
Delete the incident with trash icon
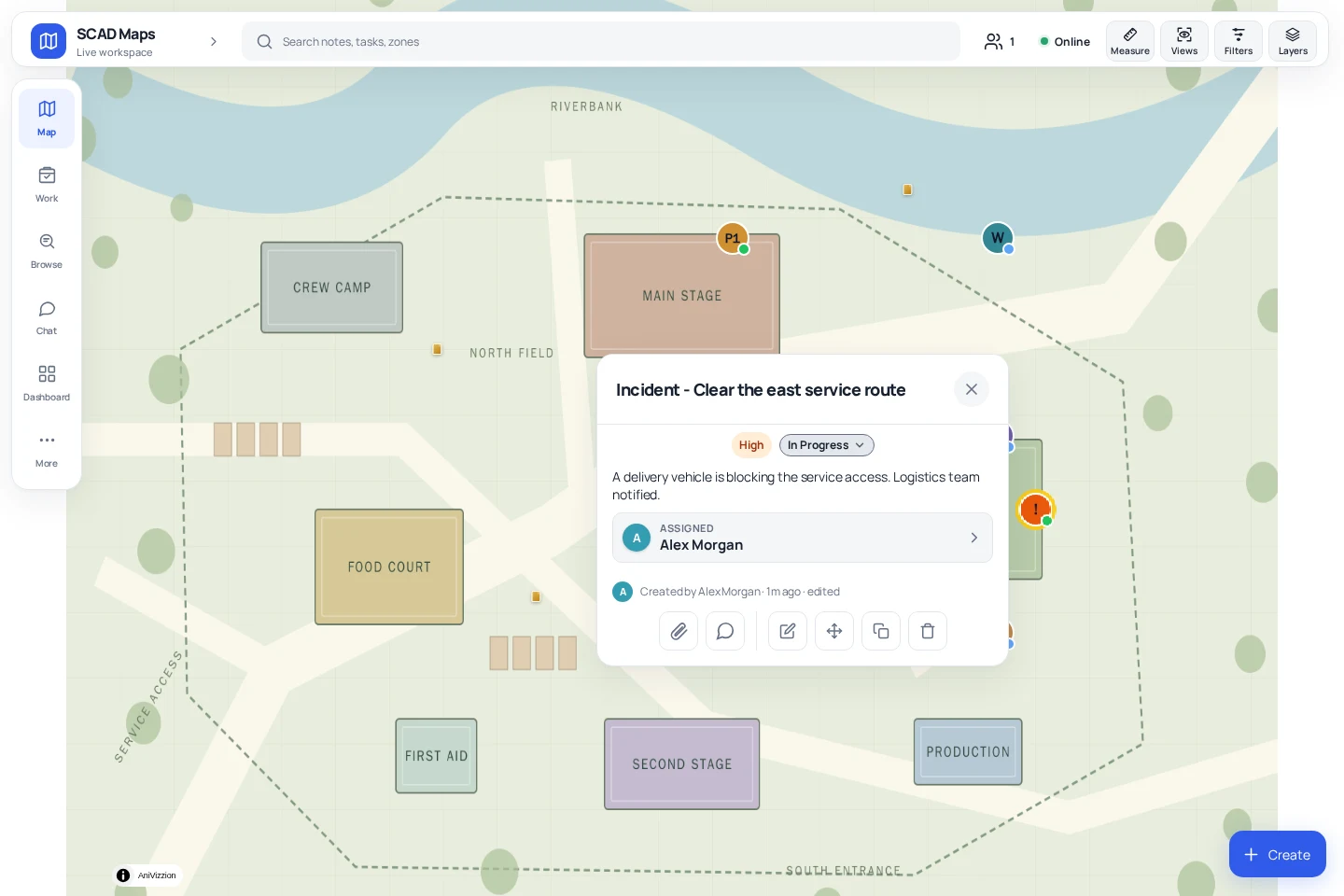coord(928,631)
